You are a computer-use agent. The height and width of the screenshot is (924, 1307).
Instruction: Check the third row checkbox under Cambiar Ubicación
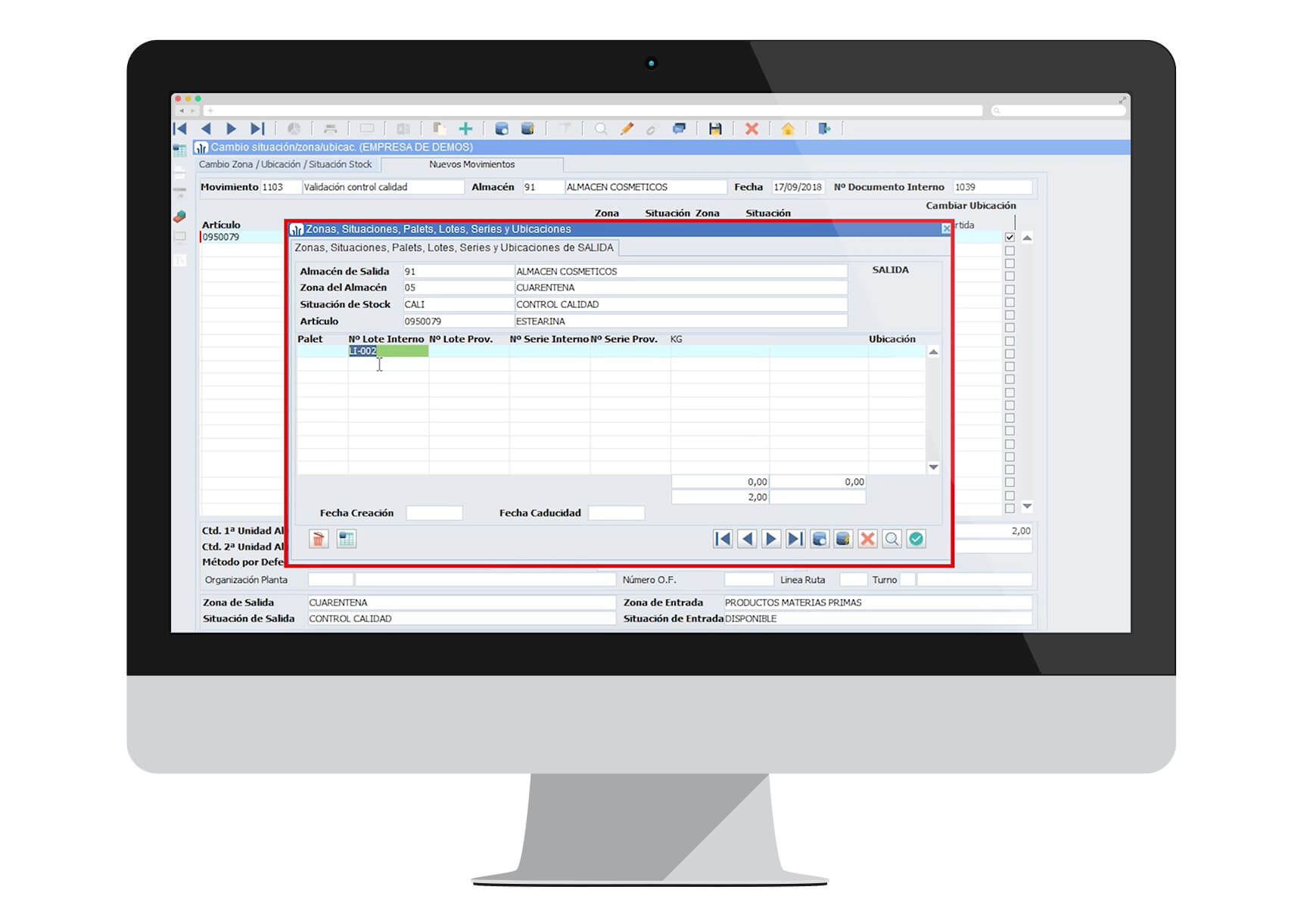(x=1010, y=263)
